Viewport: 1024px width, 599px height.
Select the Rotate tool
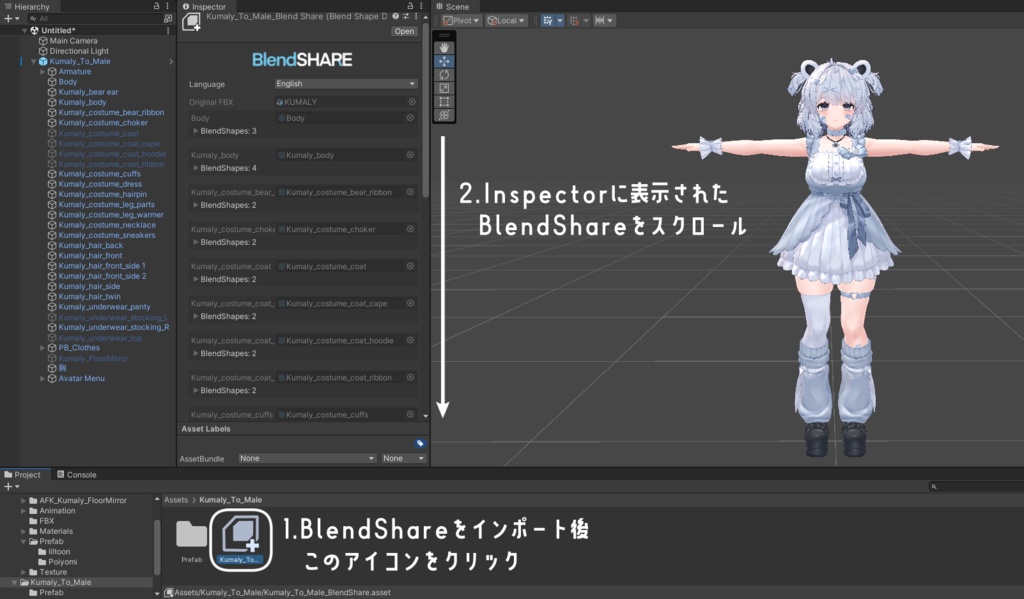point(444,75)
